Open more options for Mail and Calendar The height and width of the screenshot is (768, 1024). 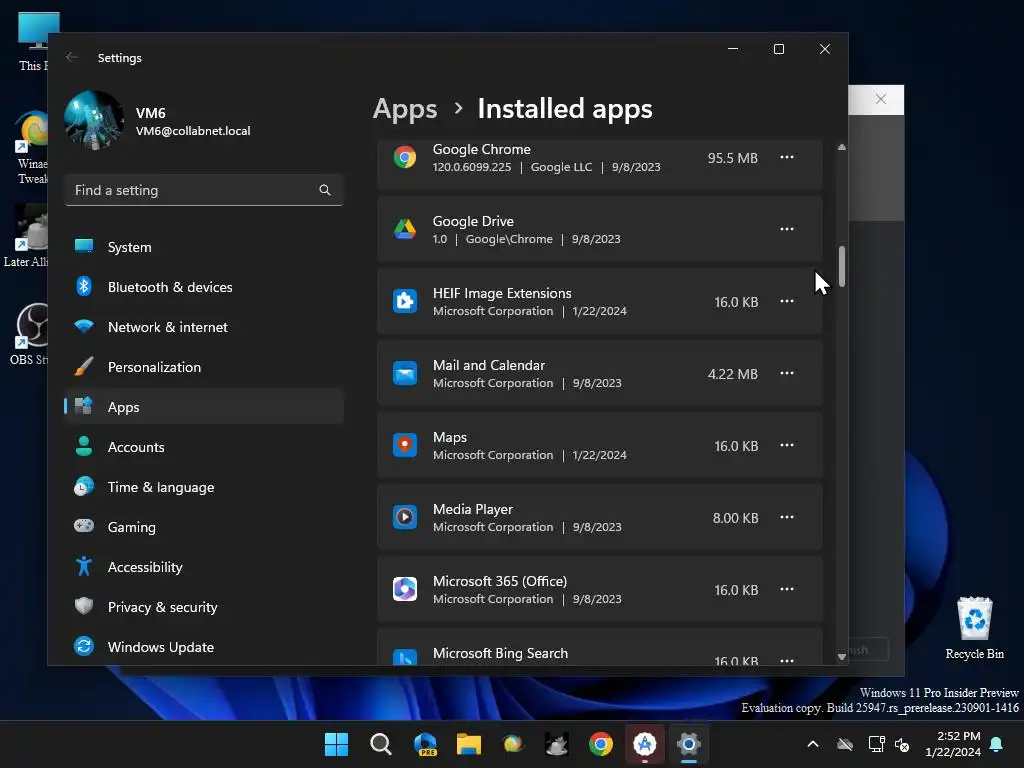pos(787,373)
